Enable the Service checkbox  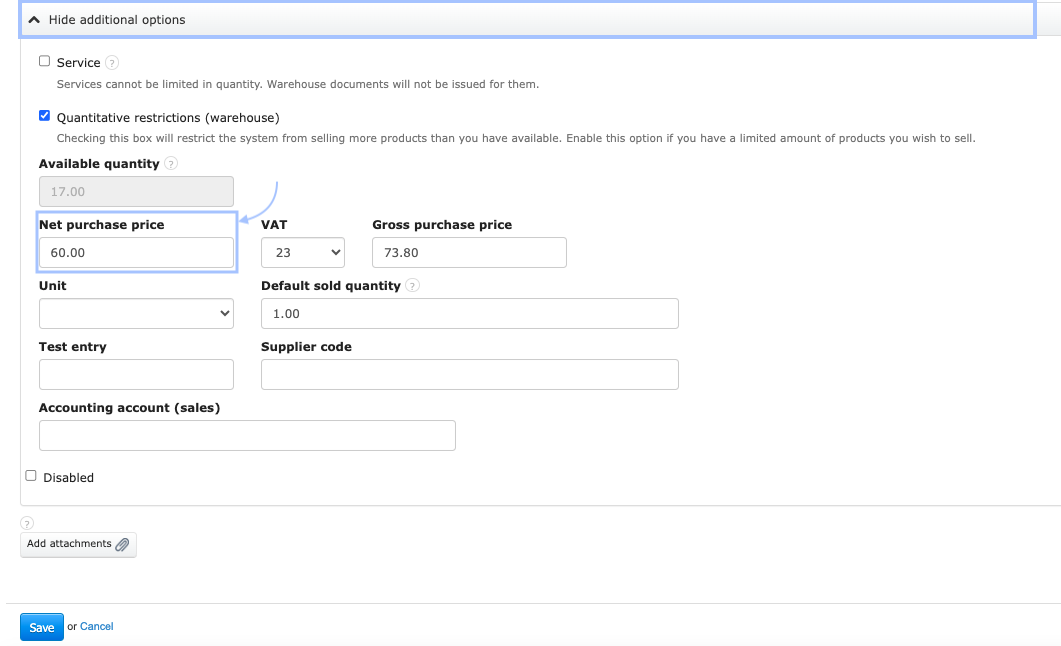tap(44, 61)
